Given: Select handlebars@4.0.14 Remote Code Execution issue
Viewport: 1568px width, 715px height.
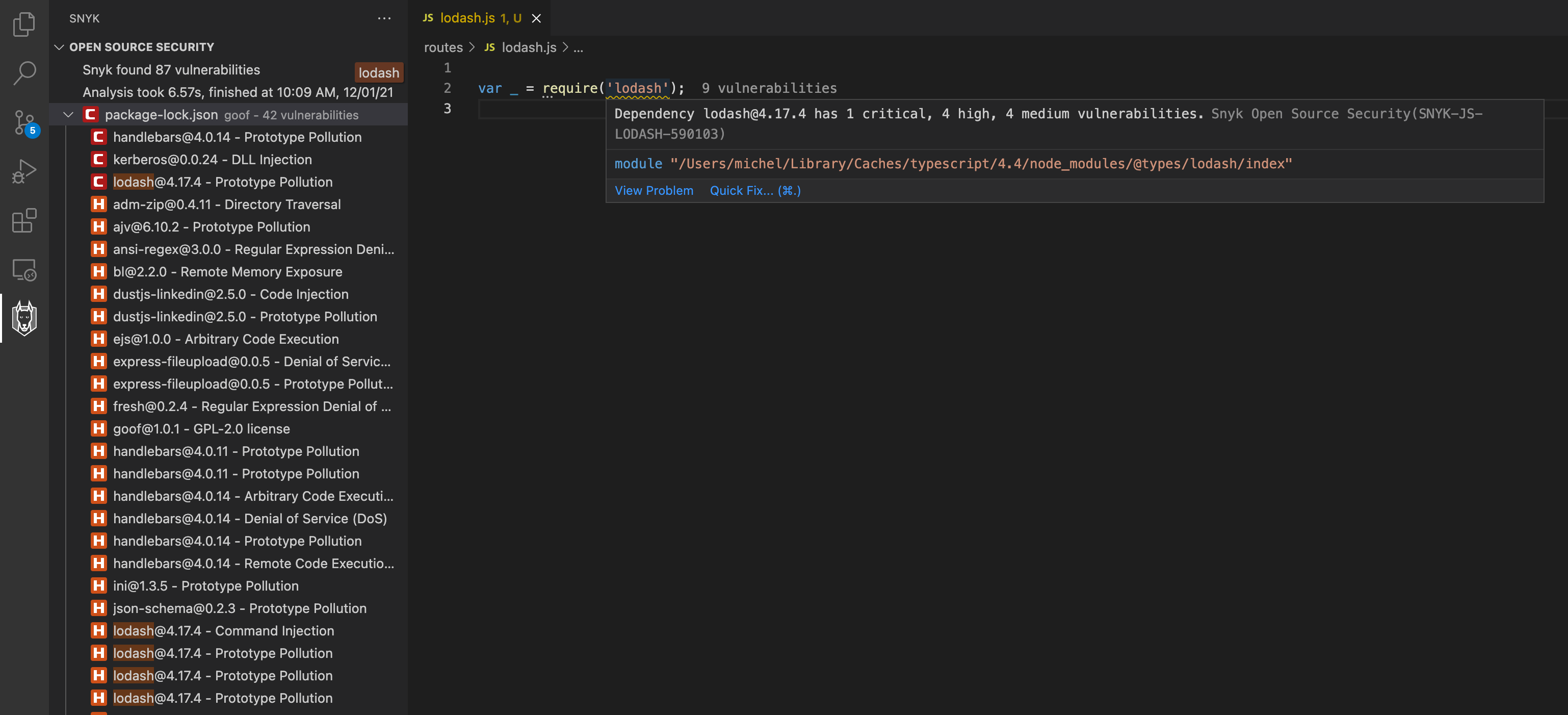Looking at the screenshot, I should pyautogui.click(x=229, y=564).
